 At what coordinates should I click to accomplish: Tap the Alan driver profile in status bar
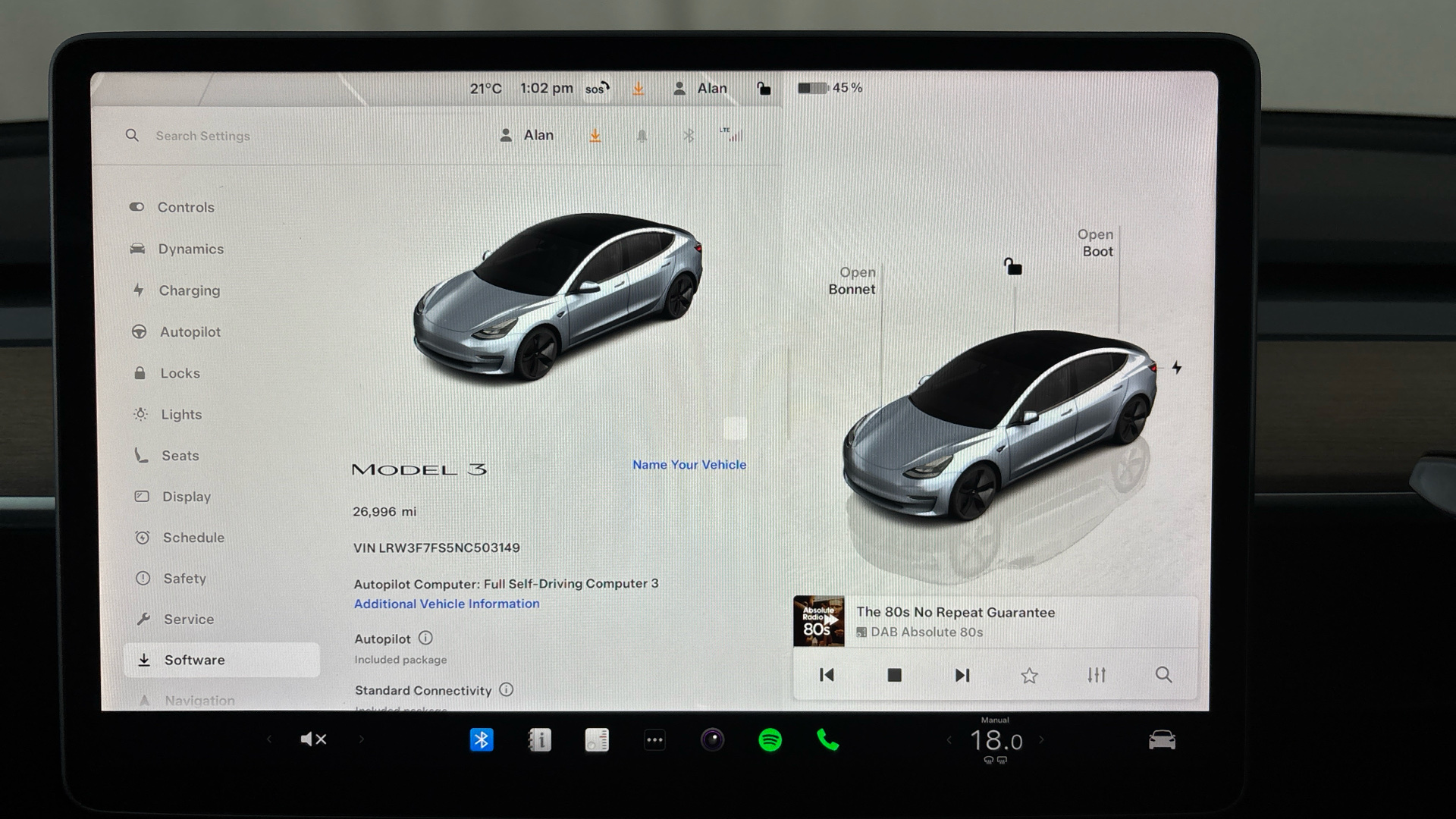pos(700,89)
